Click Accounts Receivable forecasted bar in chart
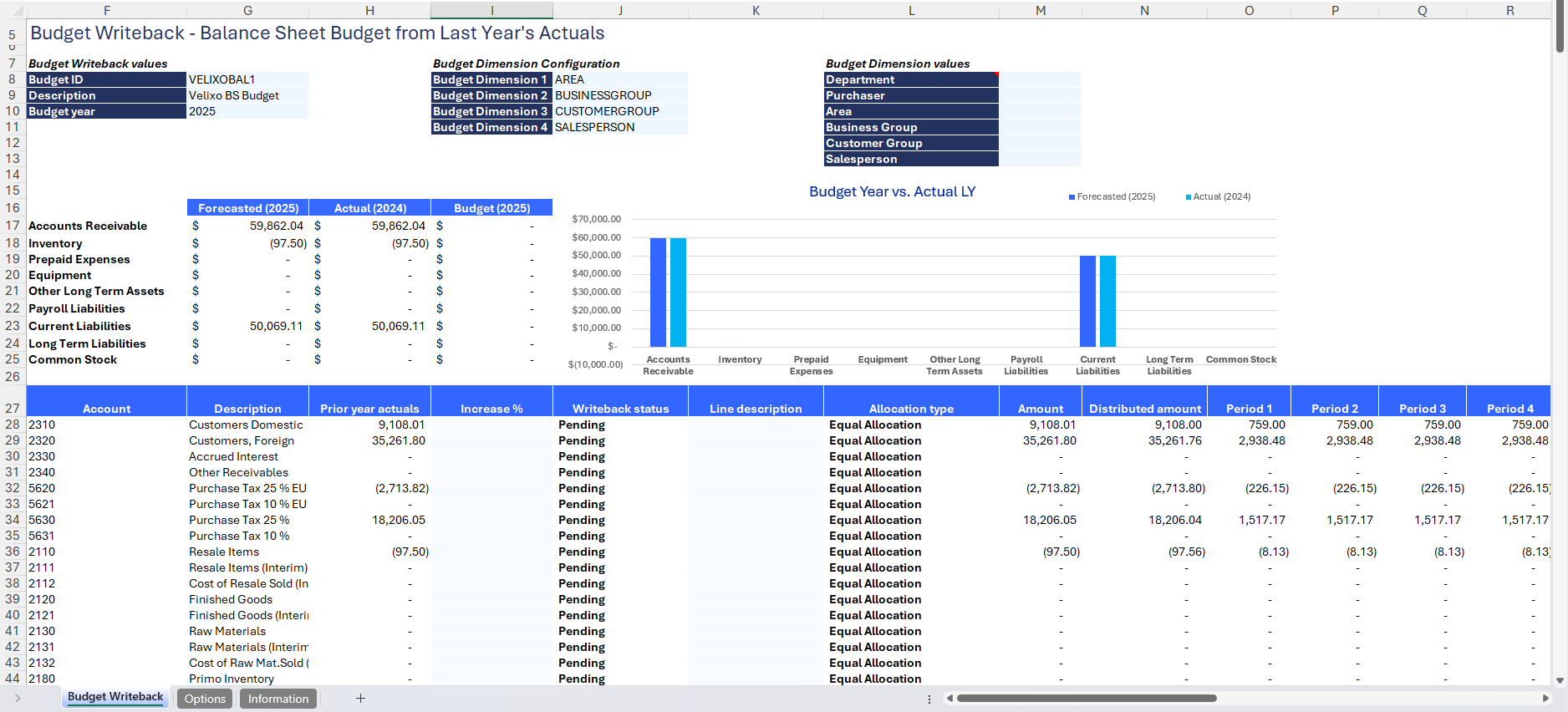The height and width of the screenshot is (712, 1568). pos(658,292)
